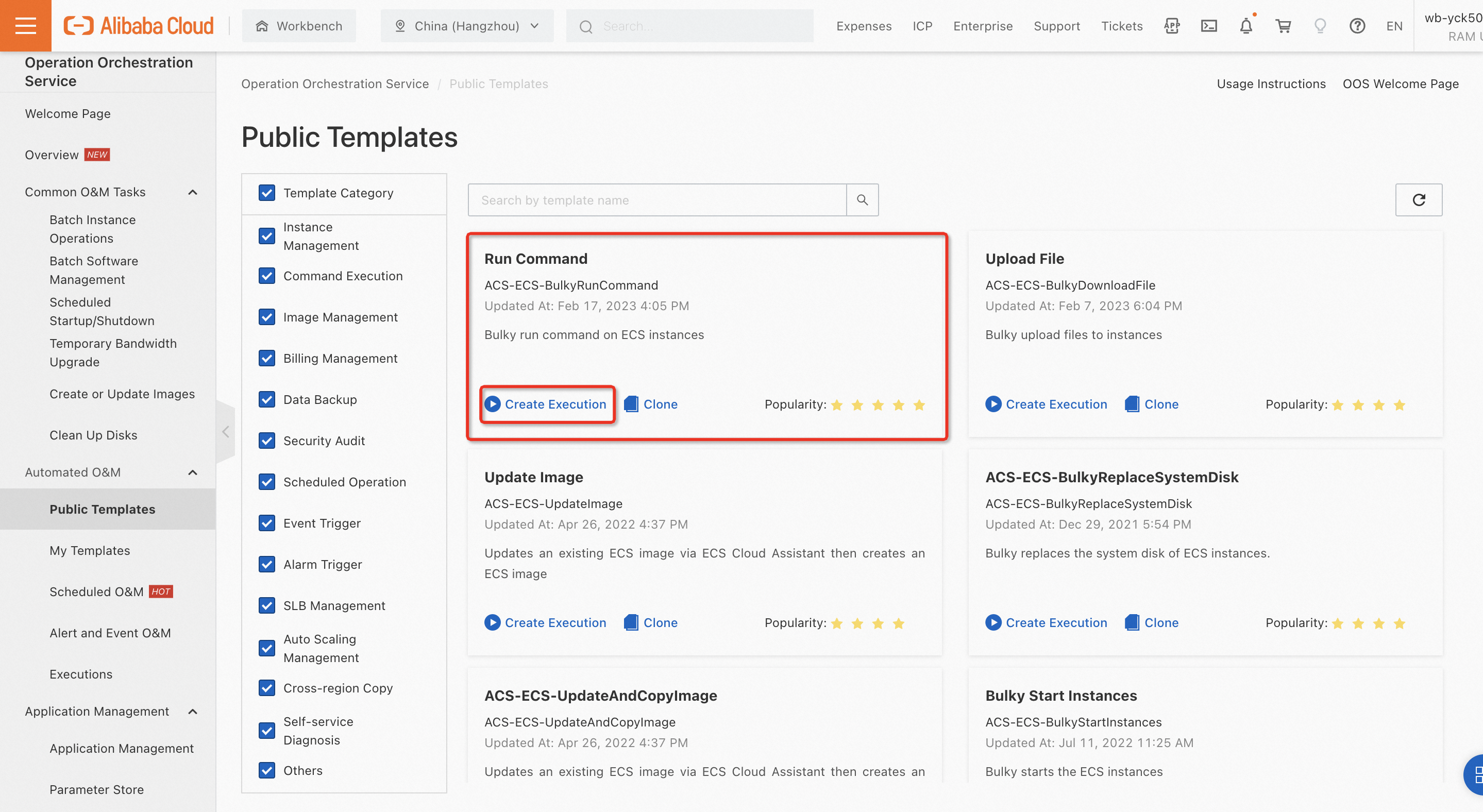Open the China (Hangzhou) region dropdown

467,26
